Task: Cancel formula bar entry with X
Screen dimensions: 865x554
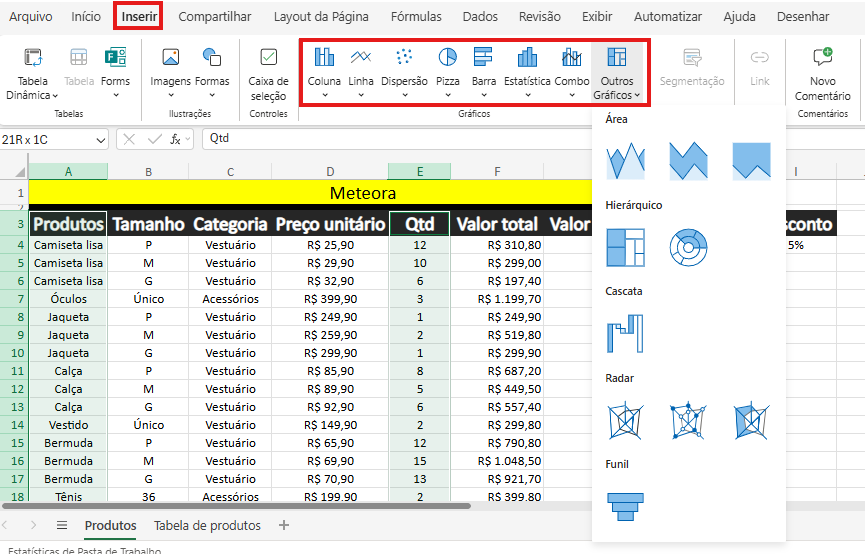Action: [129, 140]
